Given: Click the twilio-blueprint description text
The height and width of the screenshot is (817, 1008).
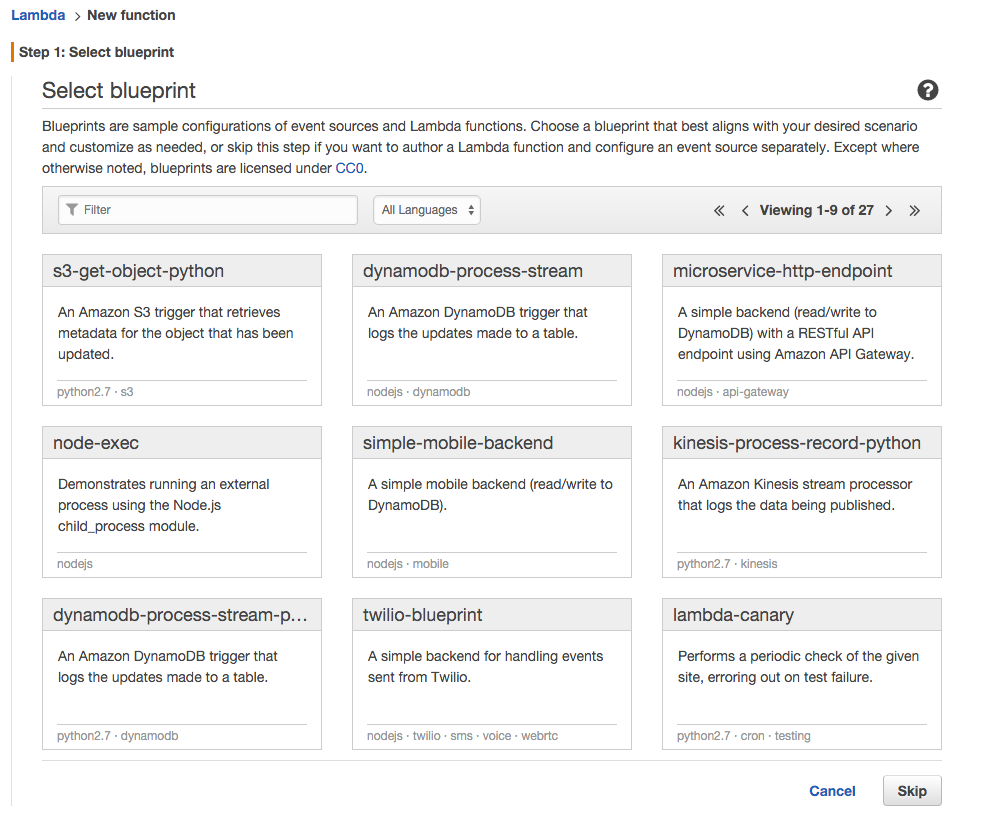Looking at the screenshot, I should (x=485, y=667).
